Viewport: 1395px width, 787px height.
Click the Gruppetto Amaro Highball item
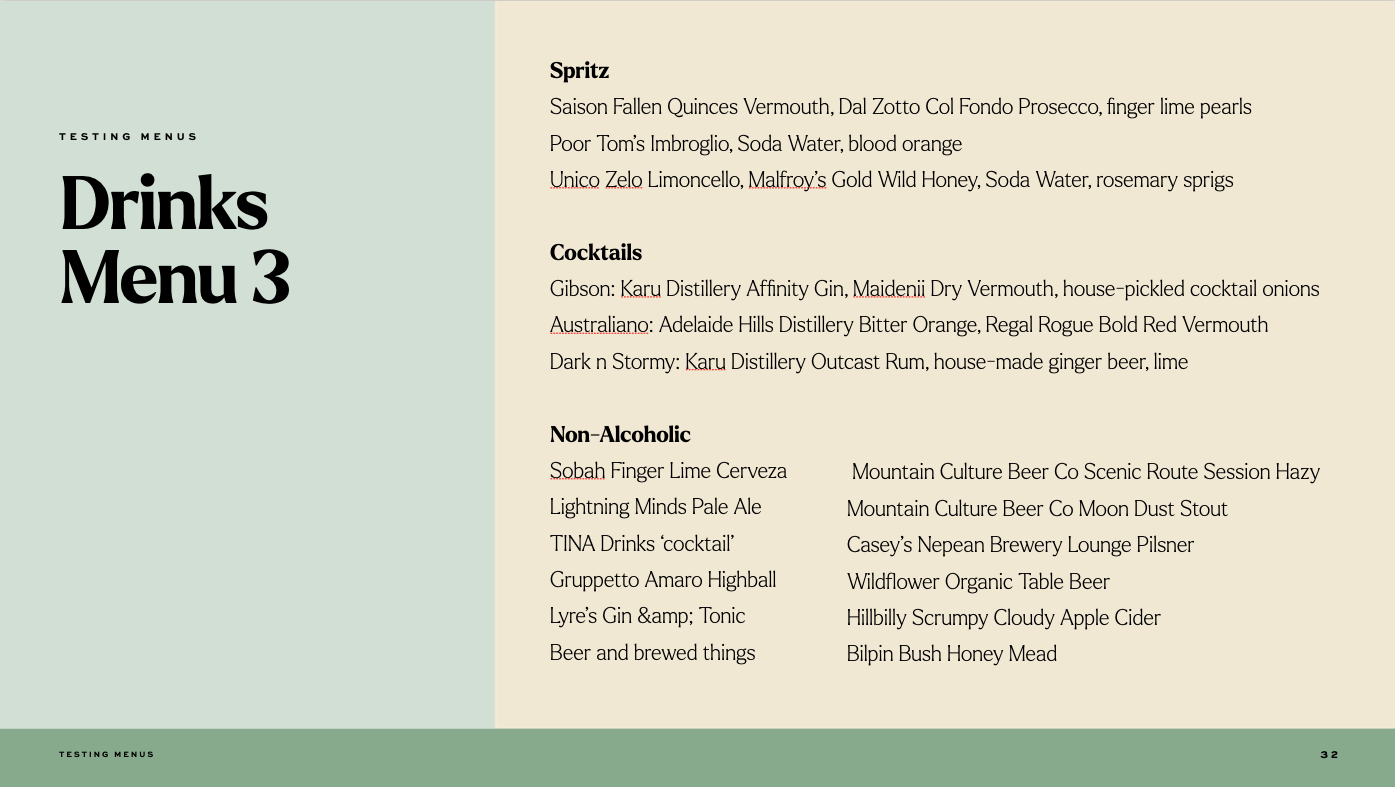point(663,580)
